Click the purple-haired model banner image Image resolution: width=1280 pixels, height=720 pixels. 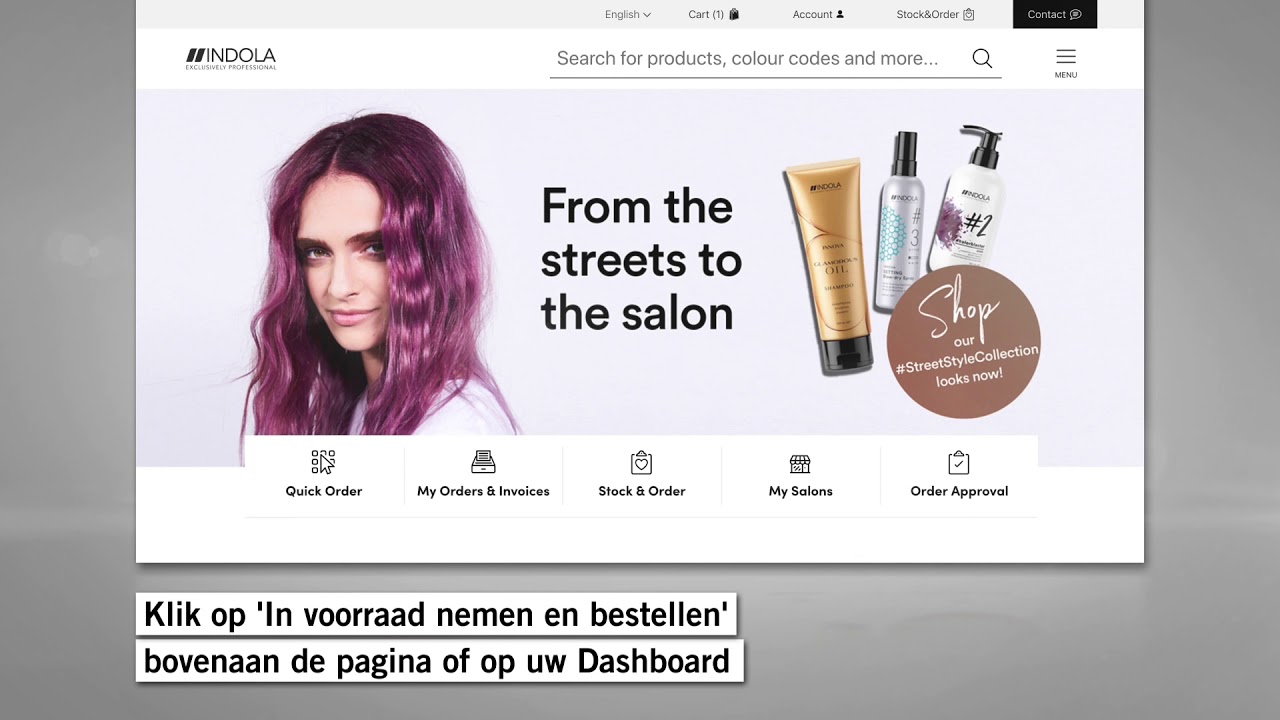[375, 275]
